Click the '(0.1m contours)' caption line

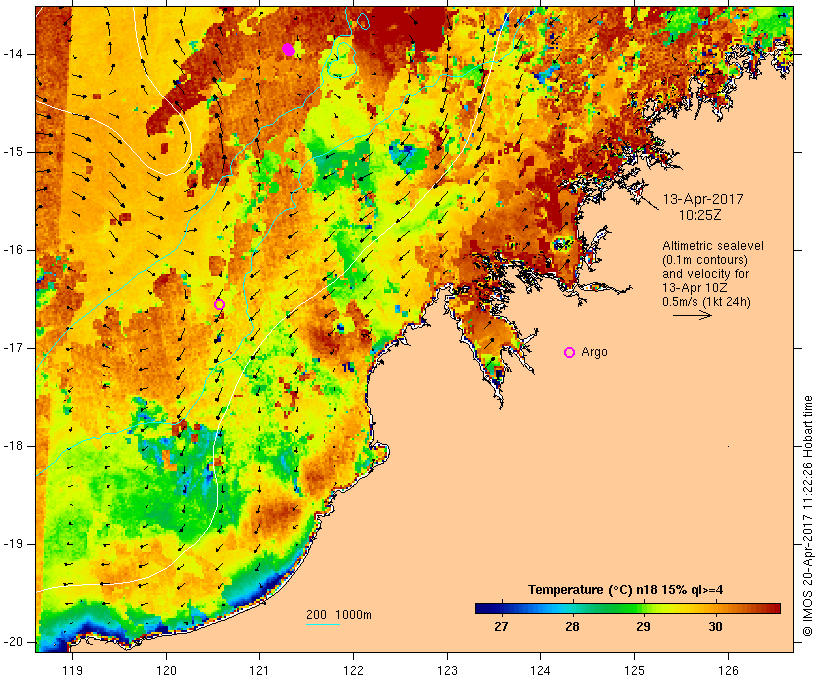point(704,260)
